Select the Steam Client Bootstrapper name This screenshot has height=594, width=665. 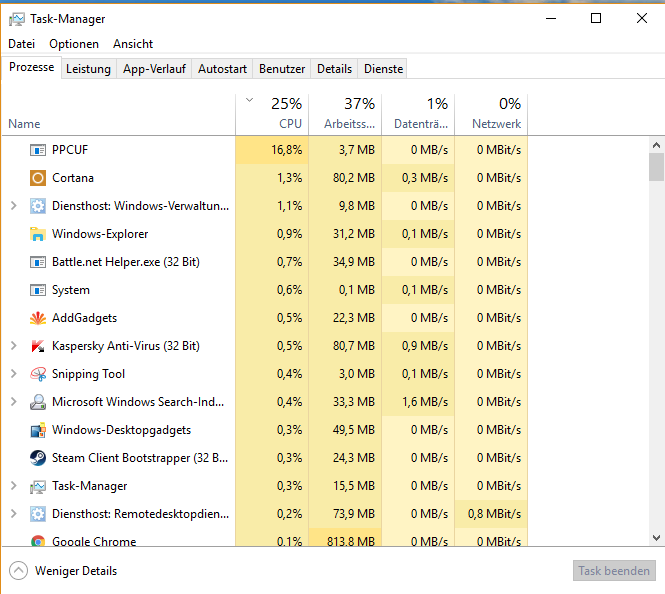(140, 458)
